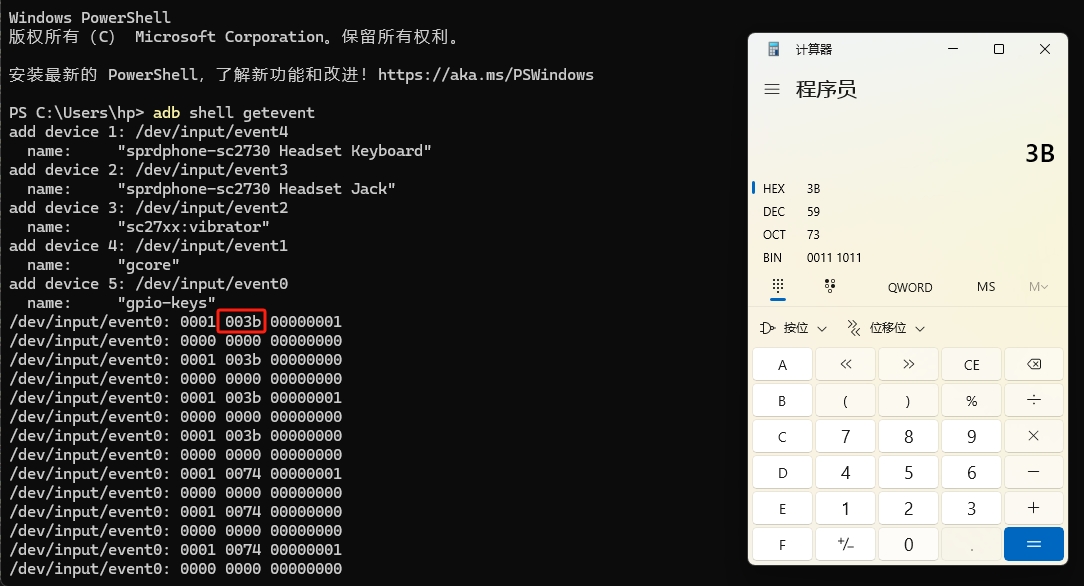Click the MS memory store button
Image resolution: width=1084 pixels, height=586 pixels.
[x=986, y=287]
